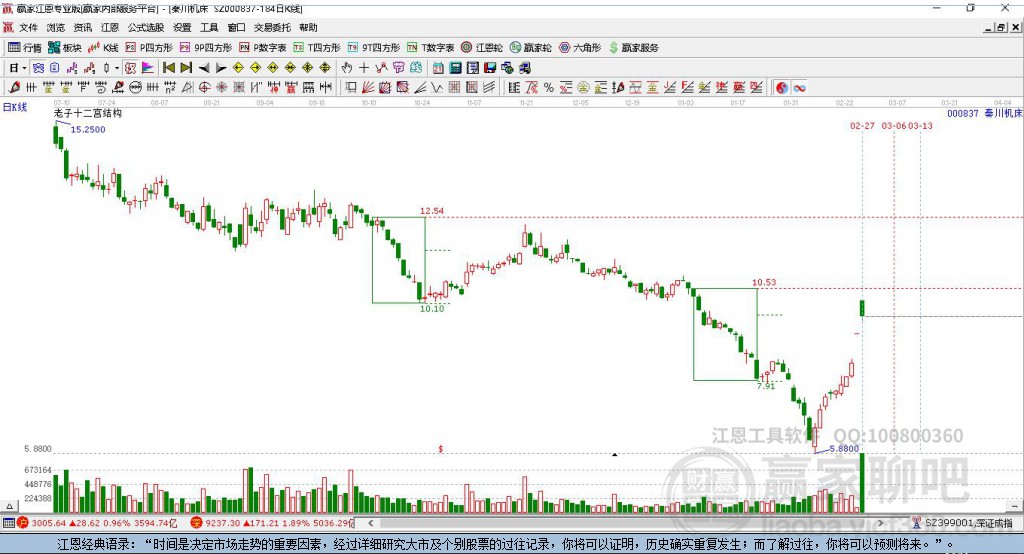Screen dimensions: 1024x554
Task: Click SZ399001 深证成指 status entry
Action: [963, 523]
